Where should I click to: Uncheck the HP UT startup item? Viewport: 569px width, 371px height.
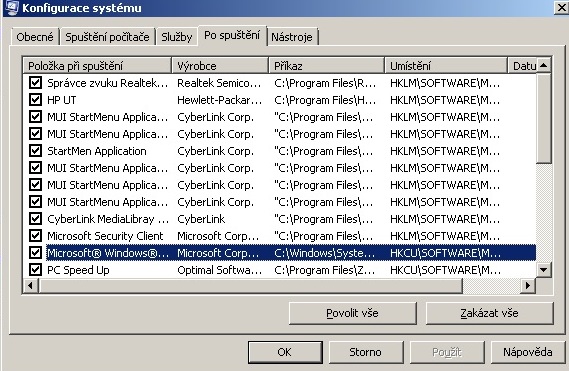coord(35,99)
